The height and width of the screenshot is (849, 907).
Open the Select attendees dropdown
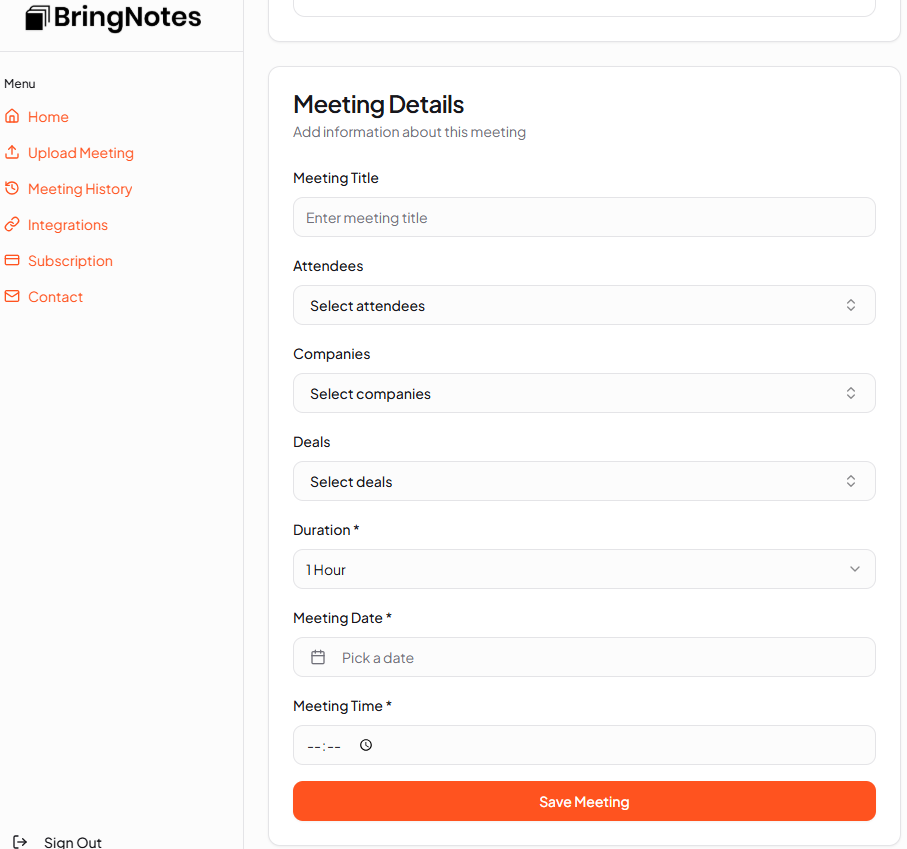584,305
